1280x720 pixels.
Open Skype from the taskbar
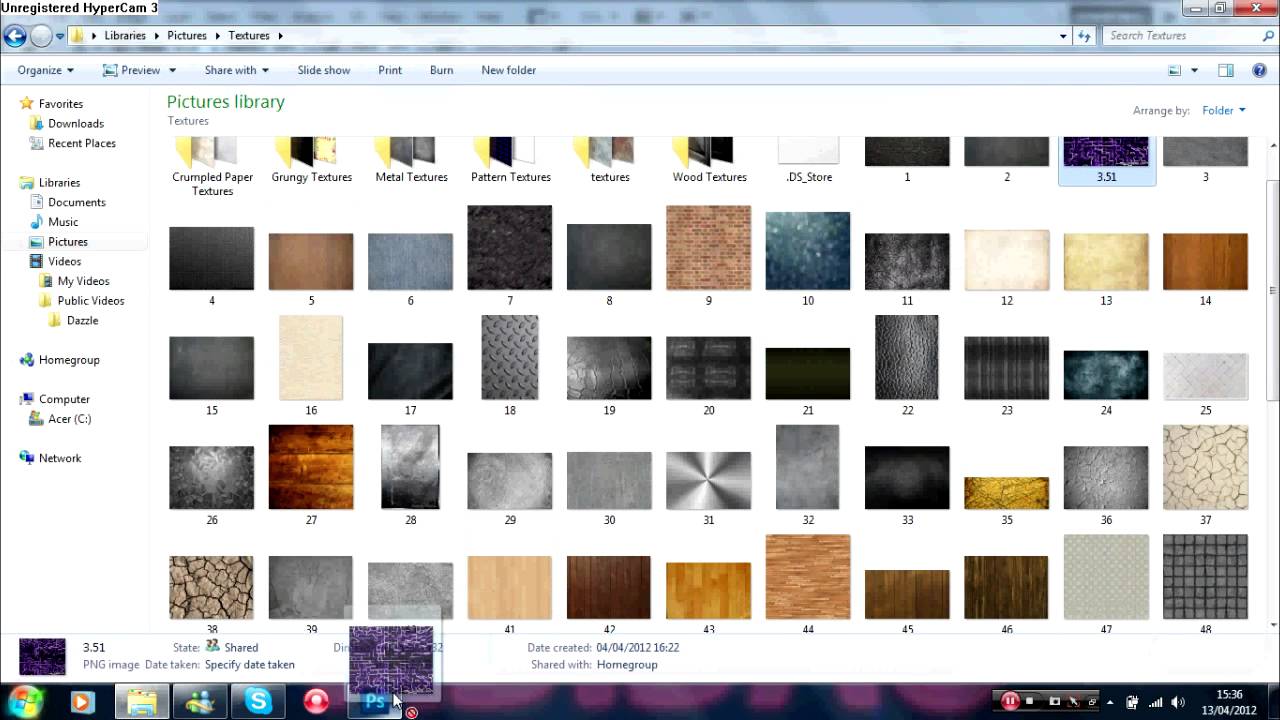(258, 702)
